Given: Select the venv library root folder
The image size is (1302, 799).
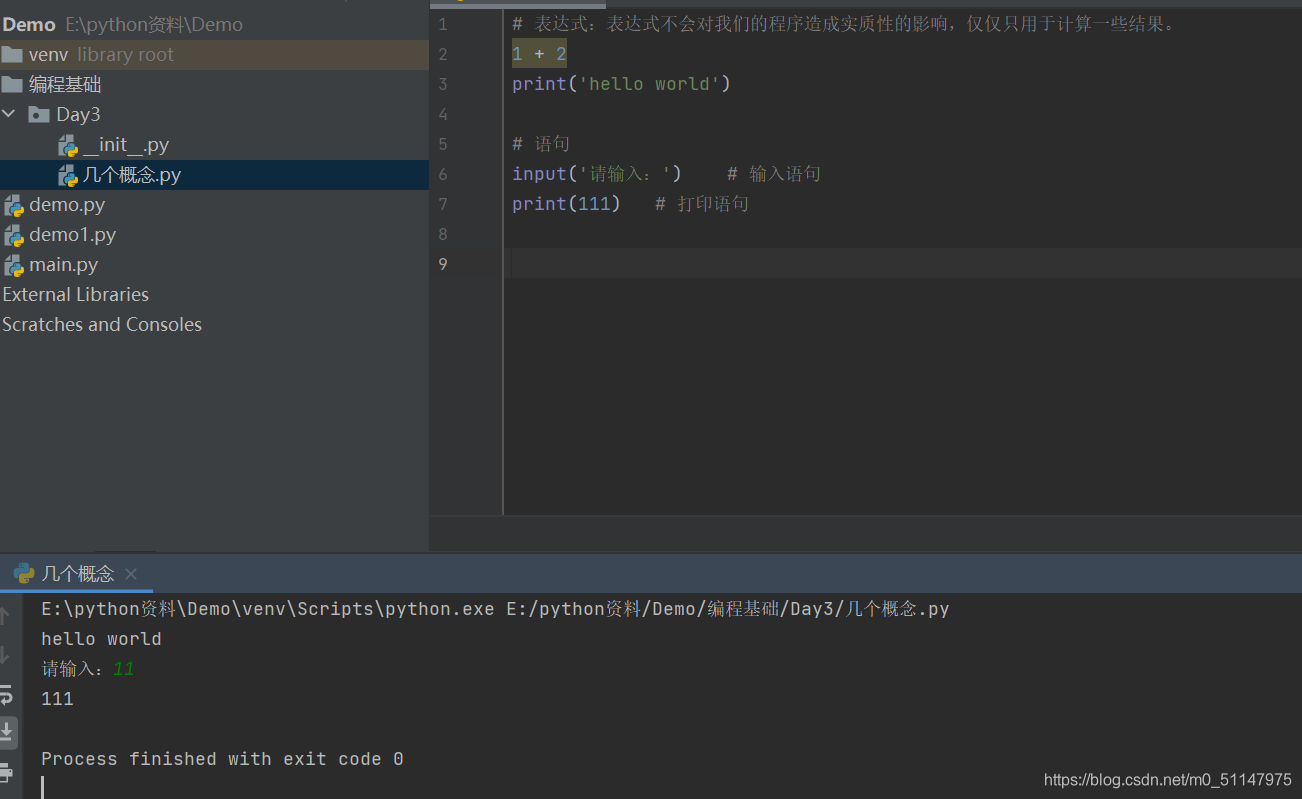Looking at the screenshot, I should [x=214, y=54].
